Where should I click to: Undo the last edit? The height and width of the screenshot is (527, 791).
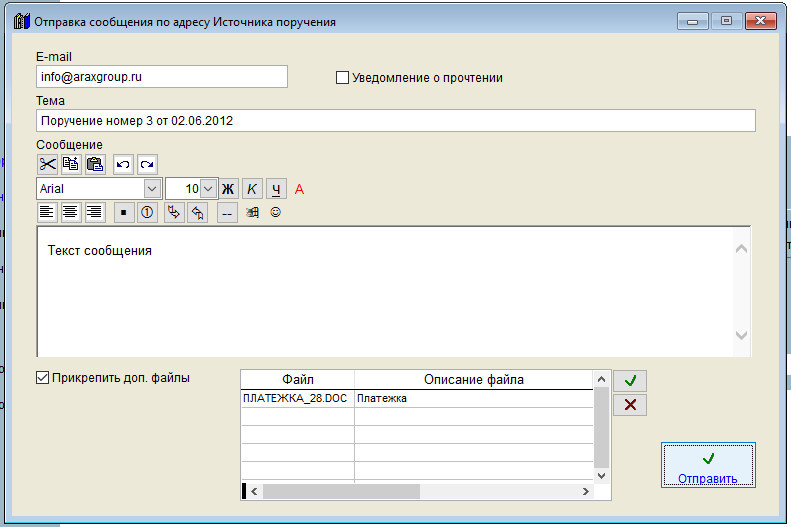point(123,164)
